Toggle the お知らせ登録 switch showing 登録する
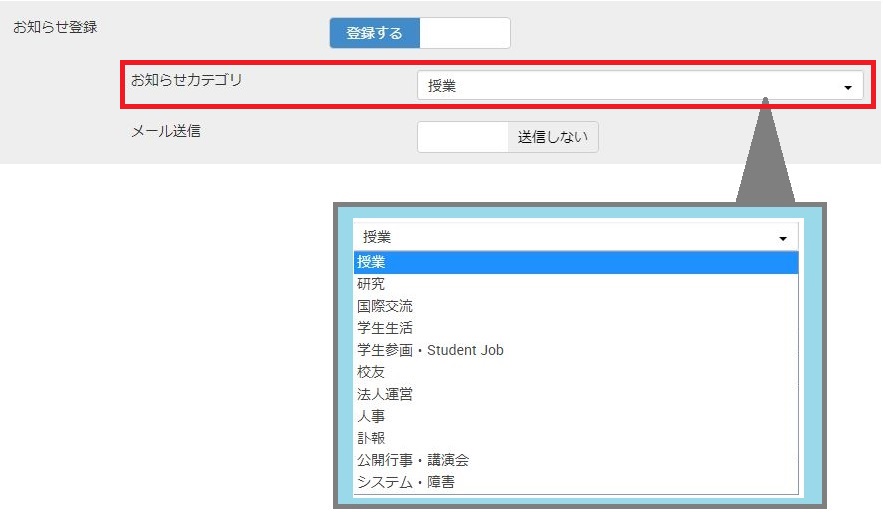Image resolution: width=883 pixels, height=520 pixels. click(x=420, y=33)
